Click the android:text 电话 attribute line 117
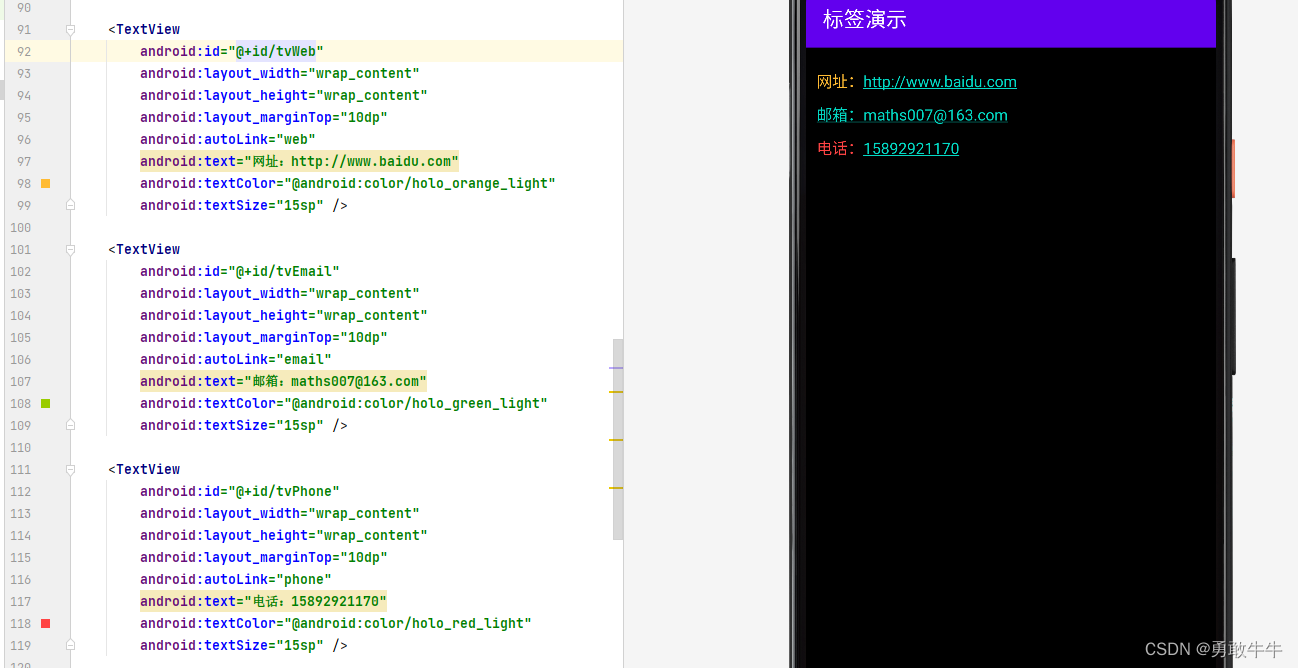The height and width of the screenshot is (668, 1298). click(263, 602)
